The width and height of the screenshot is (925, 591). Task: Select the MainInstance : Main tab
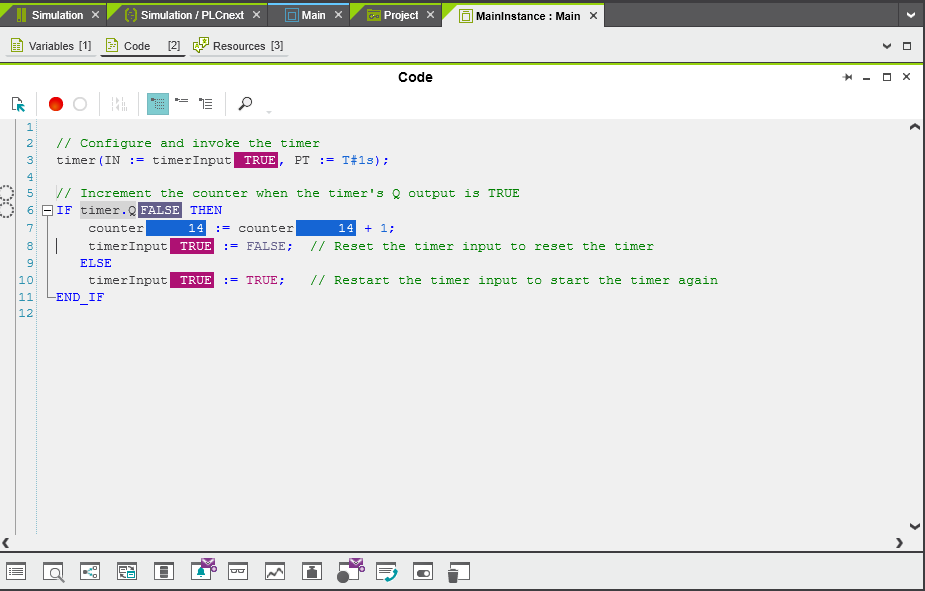528,16
